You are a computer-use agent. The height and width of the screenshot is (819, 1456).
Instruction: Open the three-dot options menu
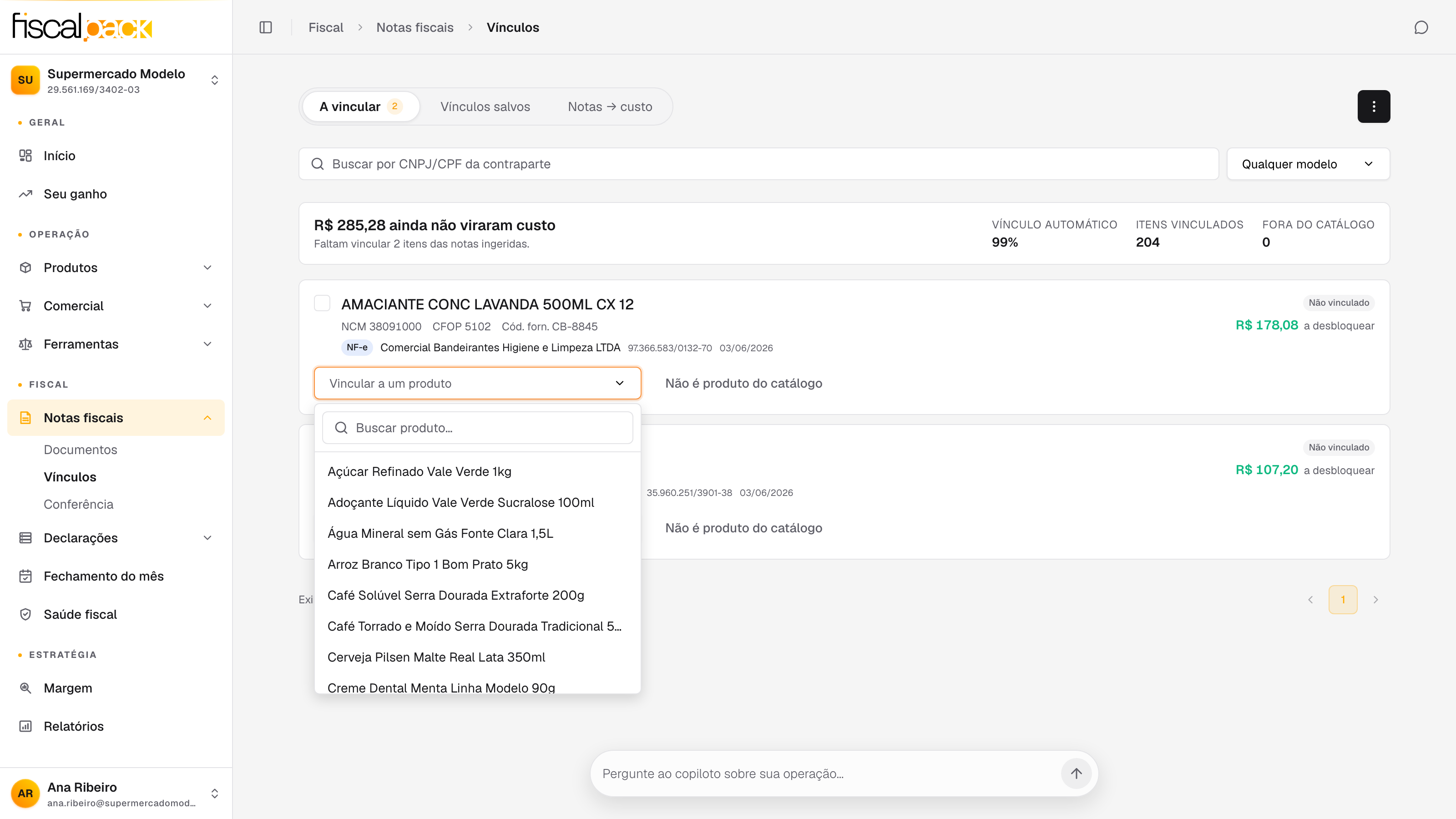point(1374,106)
